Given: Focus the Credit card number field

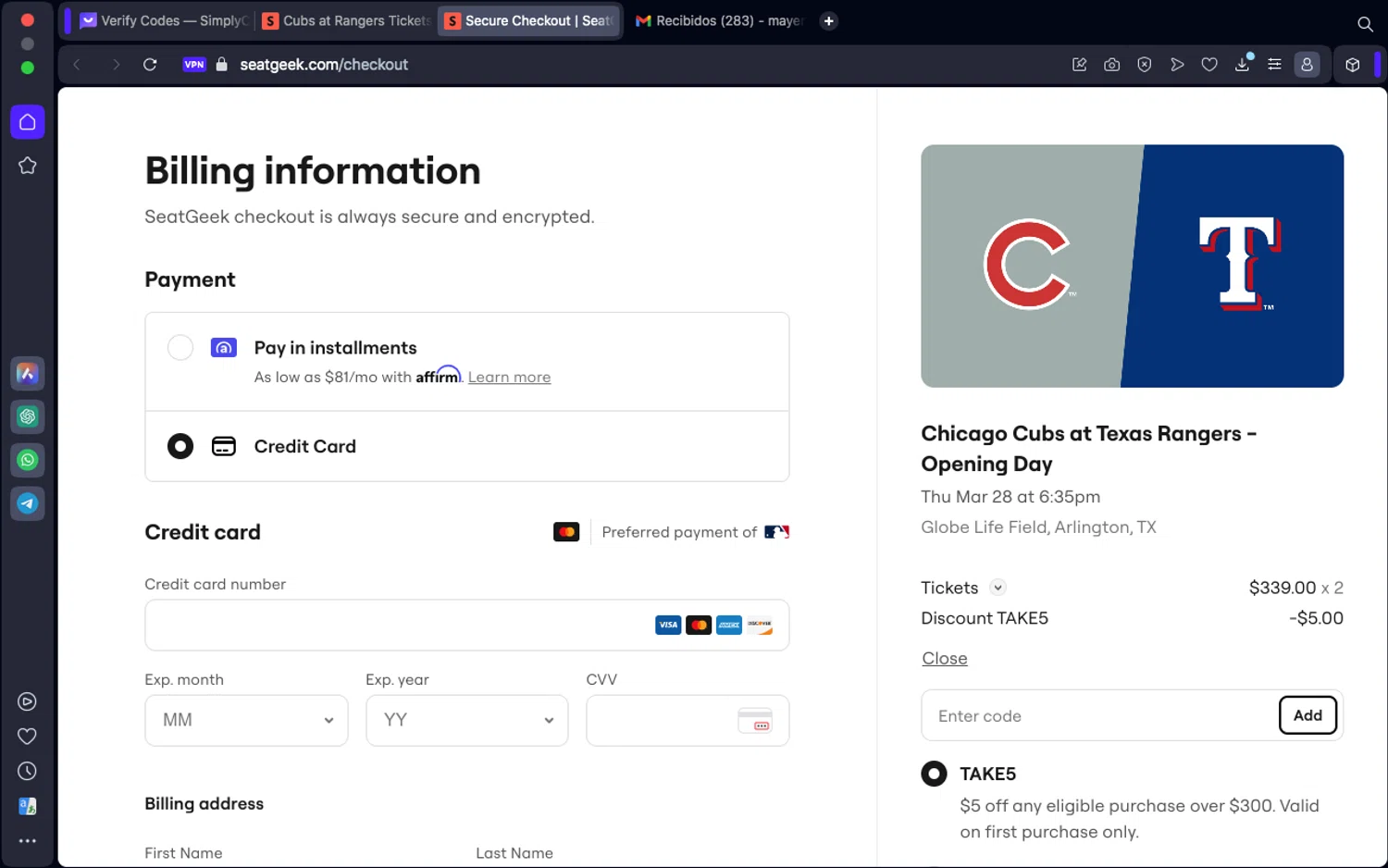Looking at the screenshot, I should point(467,626).
